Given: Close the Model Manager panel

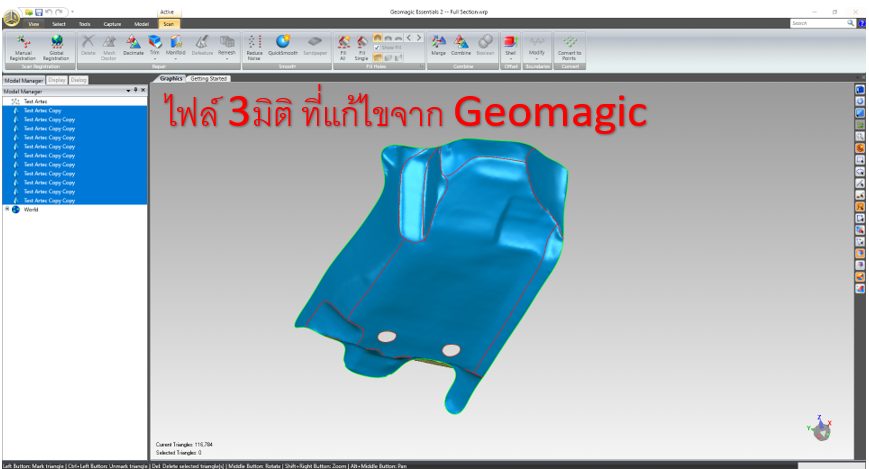Looking at the screenshot, I should point(143,90).
